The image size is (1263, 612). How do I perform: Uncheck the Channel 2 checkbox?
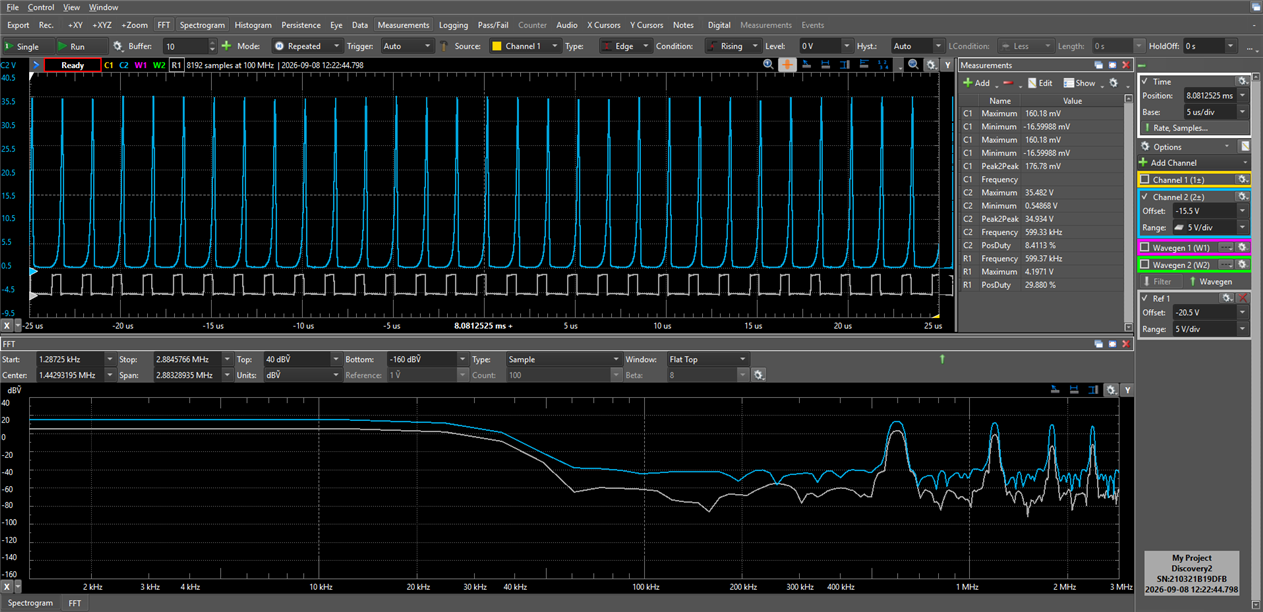[x=1145, y=197]
